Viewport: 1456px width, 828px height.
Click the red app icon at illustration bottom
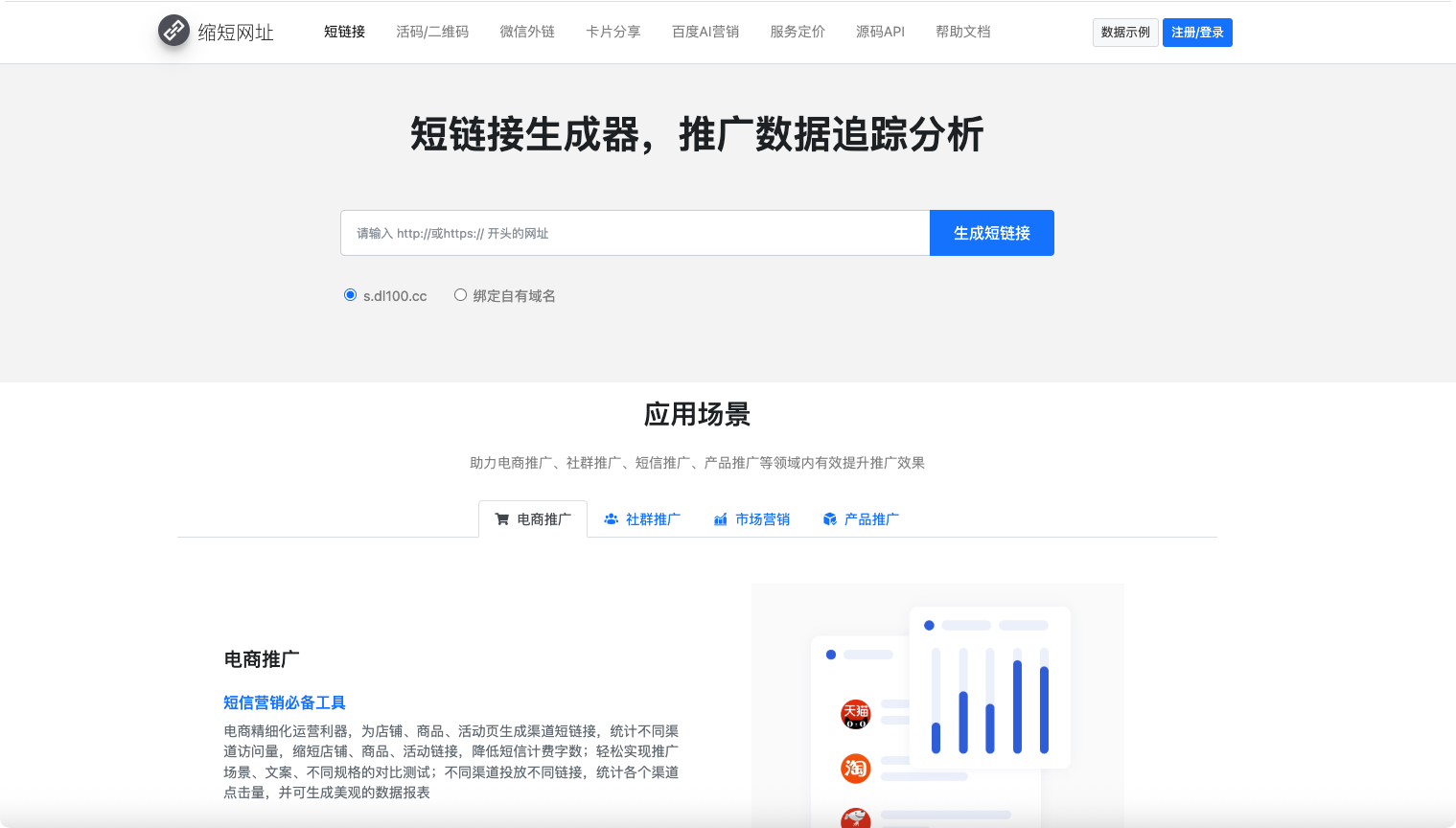854,819
